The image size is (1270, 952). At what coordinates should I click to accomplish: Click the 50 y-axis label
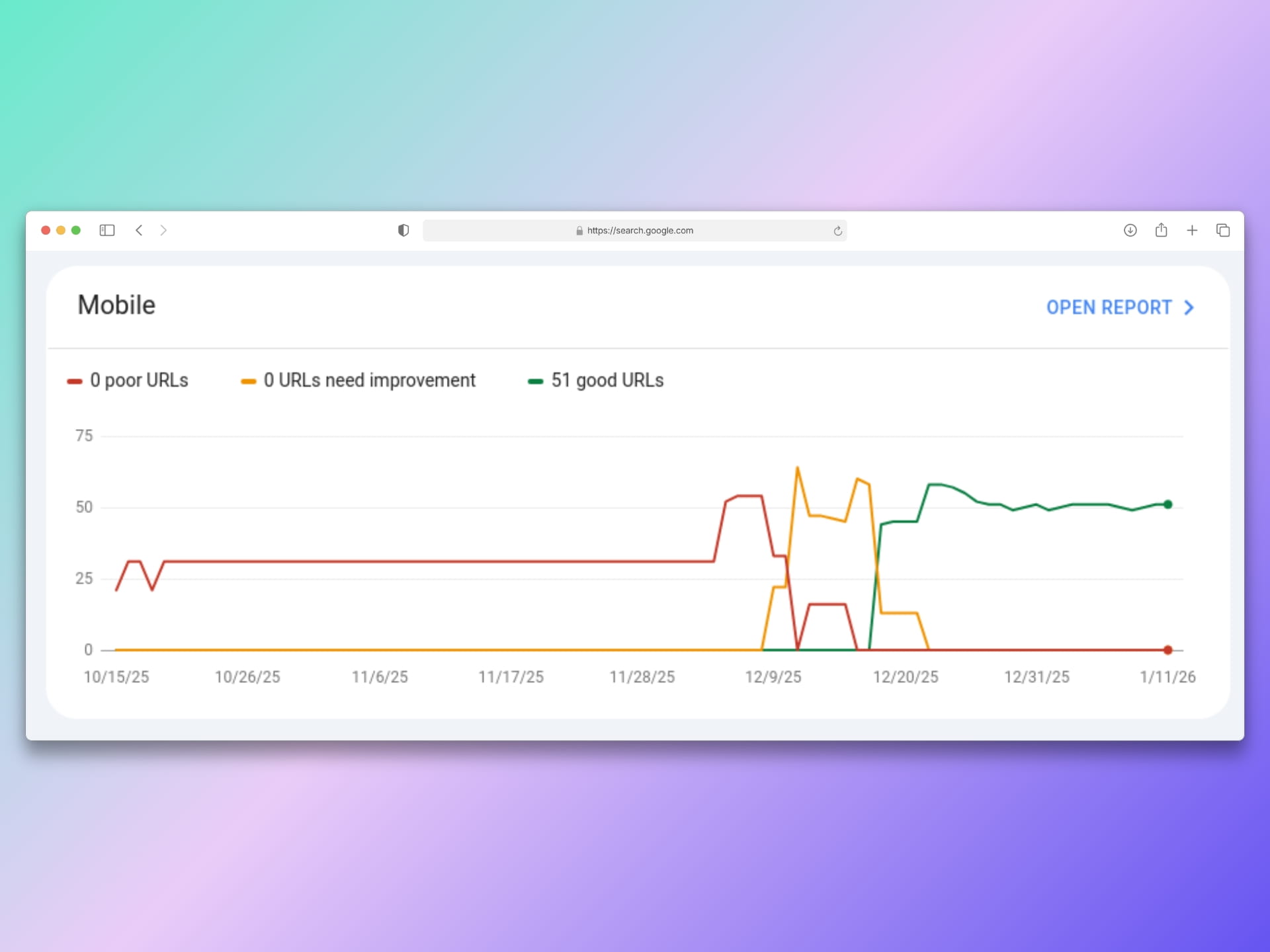point(84,507)
